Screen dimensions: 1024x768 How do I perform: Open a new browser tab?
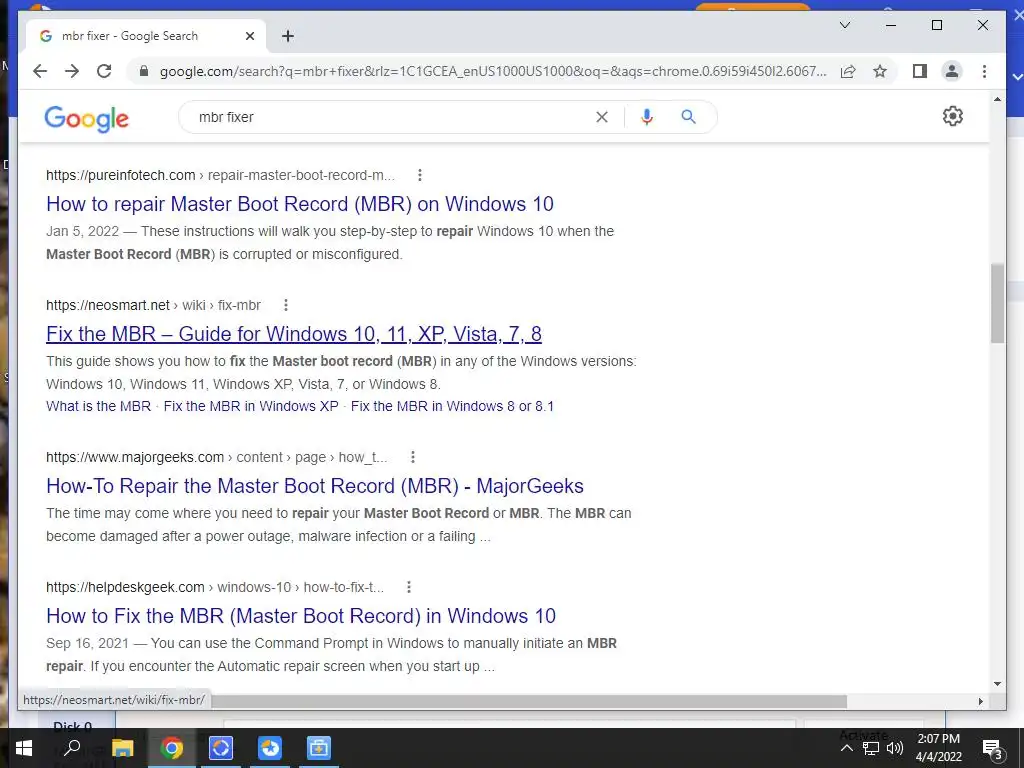tap(288, 36)
